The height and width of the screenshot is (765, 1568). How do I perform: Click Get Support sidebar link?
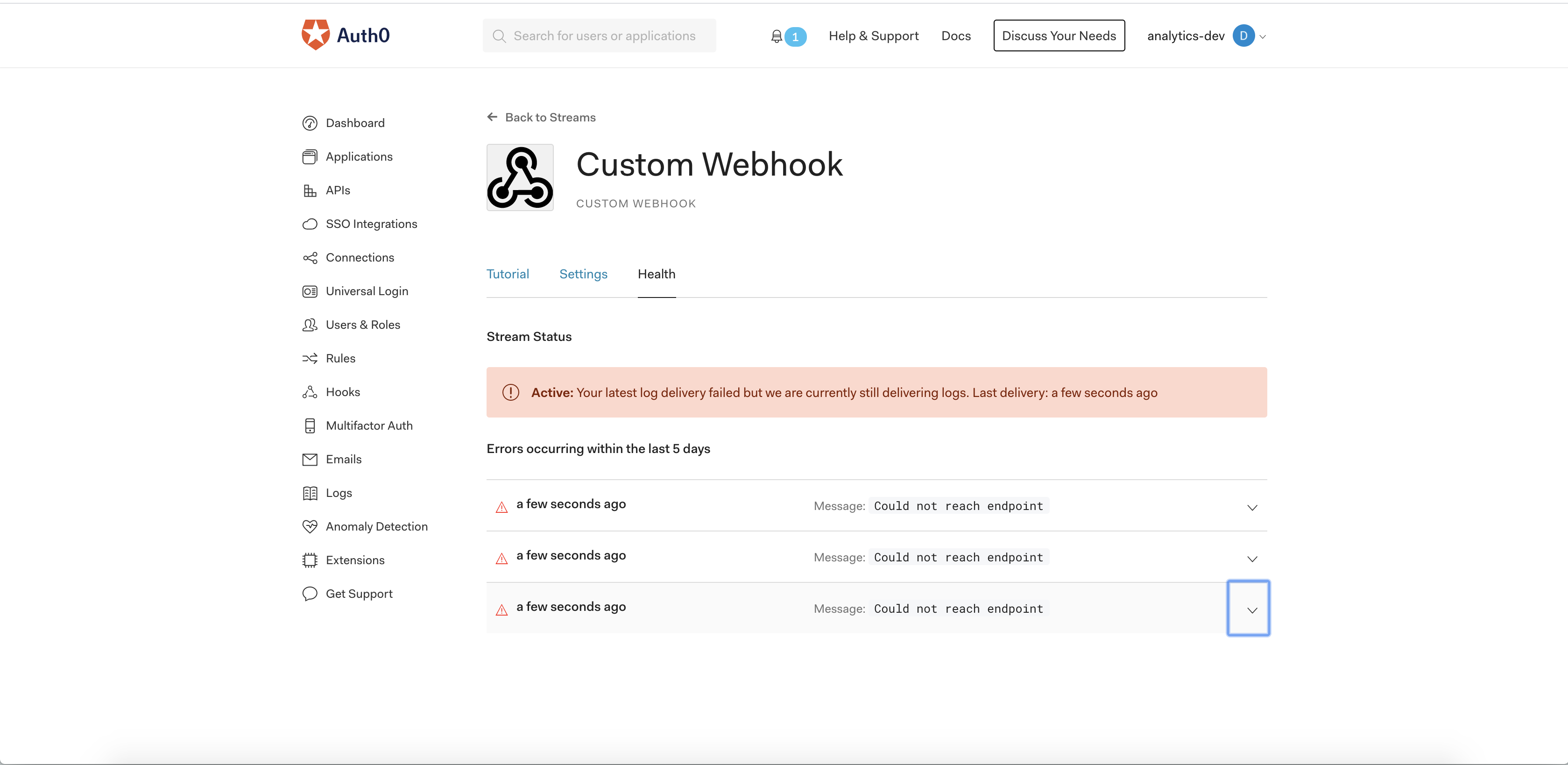[x=359, y=594]
